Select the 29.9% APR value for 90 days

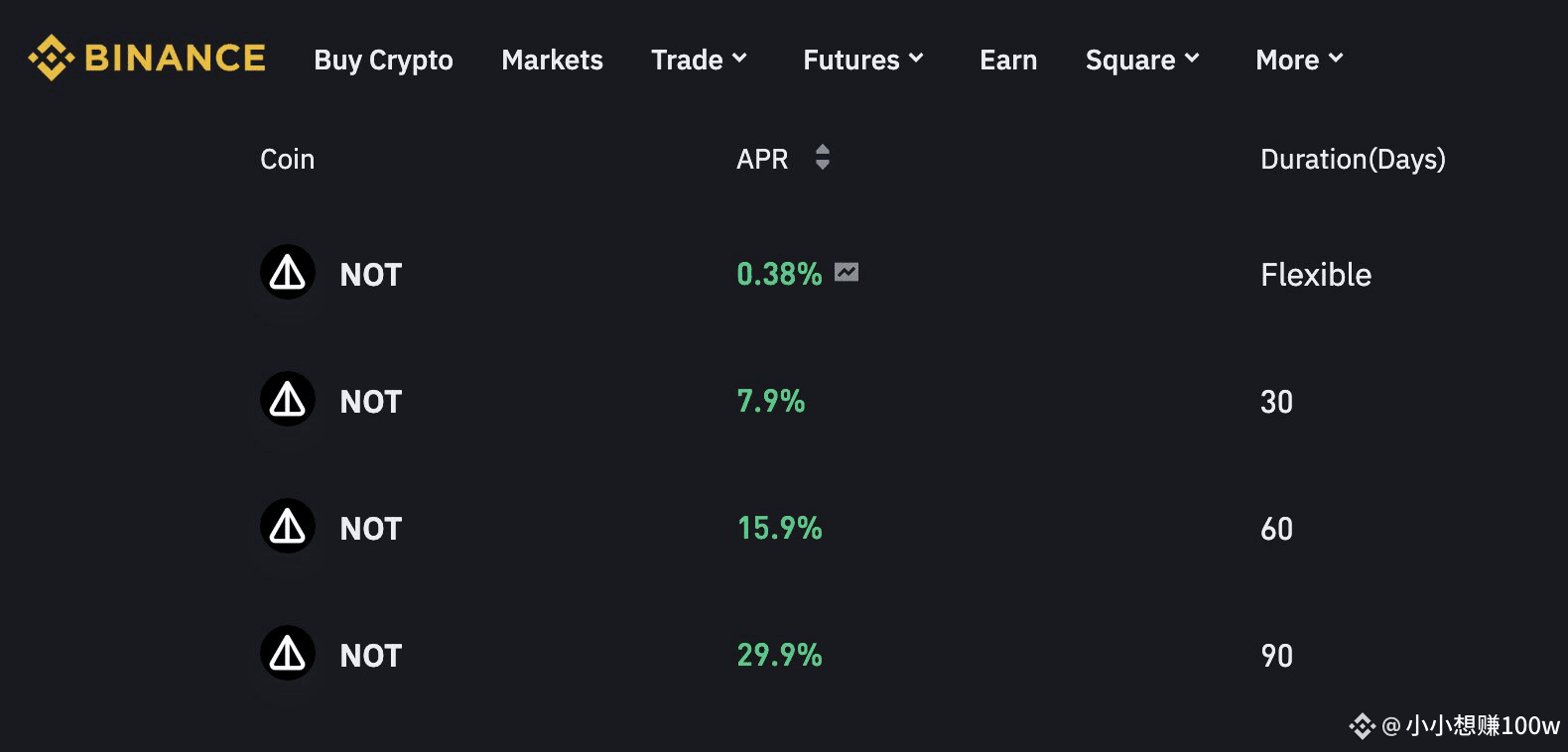click(x=779, y=655)
